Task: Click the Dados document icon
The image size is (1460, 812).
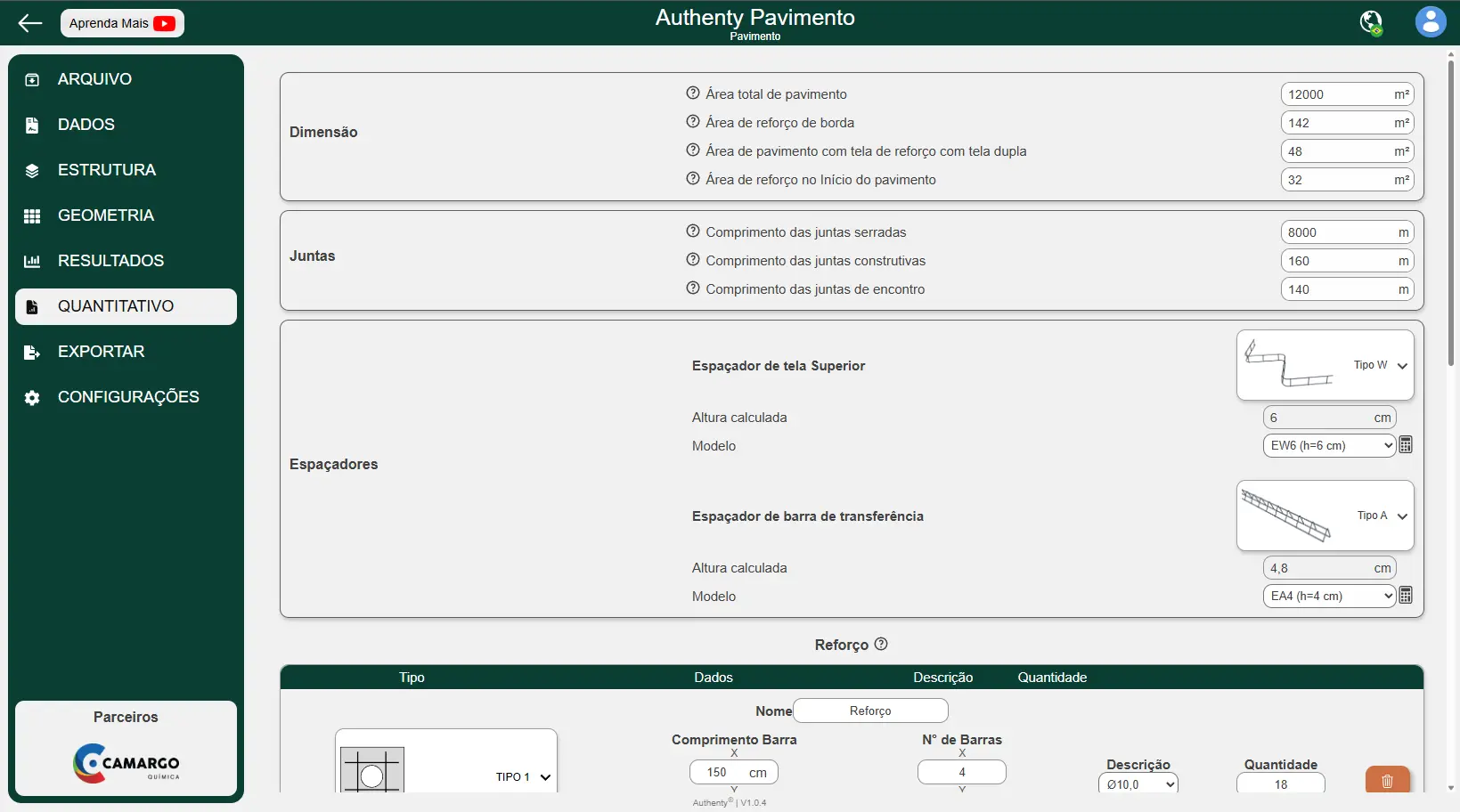Action: click(32, 125)
